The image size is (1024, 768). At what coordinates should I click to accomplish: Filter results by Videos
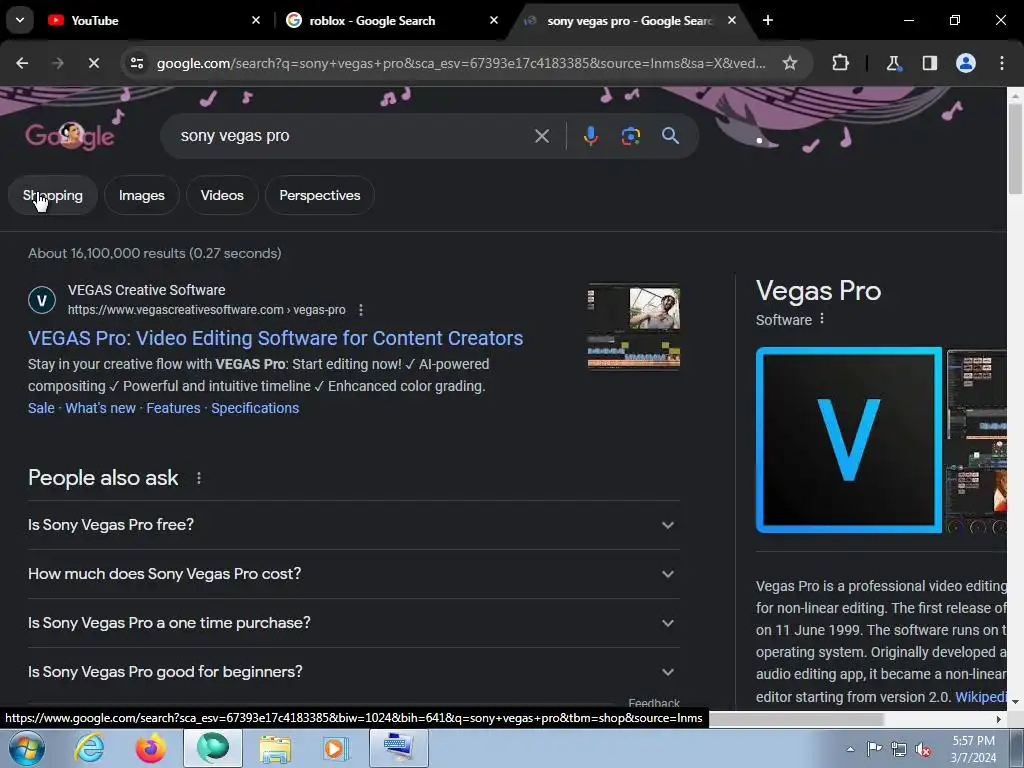click(x=222, y=195)
